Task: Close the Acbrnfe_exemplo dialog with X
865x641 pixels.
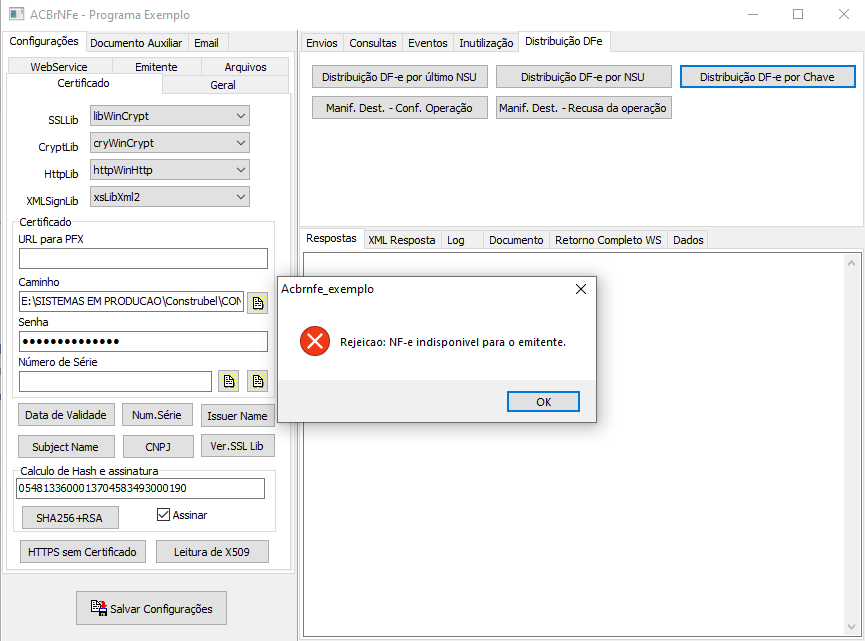Action: [x=581, y=289]
